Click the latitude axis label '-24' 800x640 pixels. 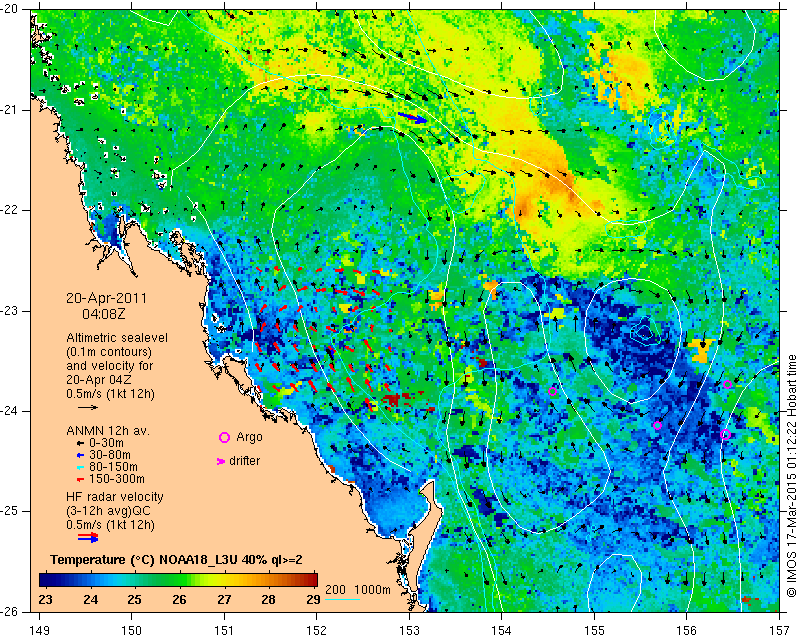point(10,411)
